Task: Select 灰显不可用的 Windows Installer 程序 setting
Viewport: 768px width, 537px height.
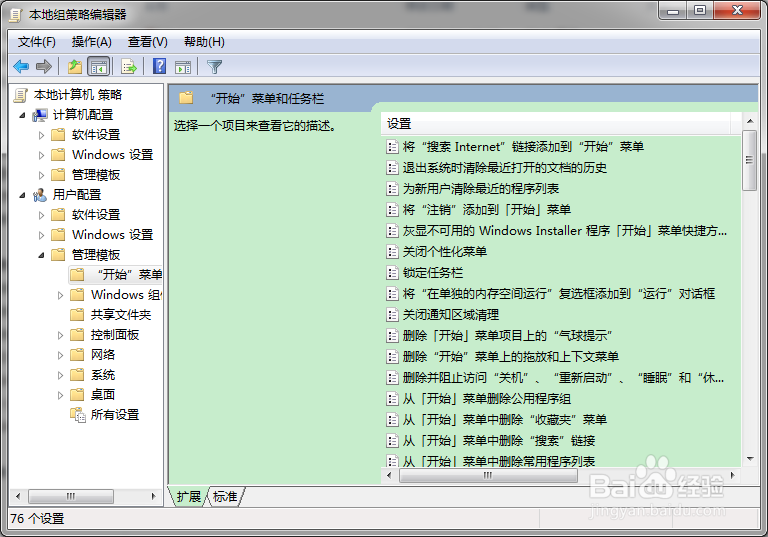Action: tap(565, 231)
